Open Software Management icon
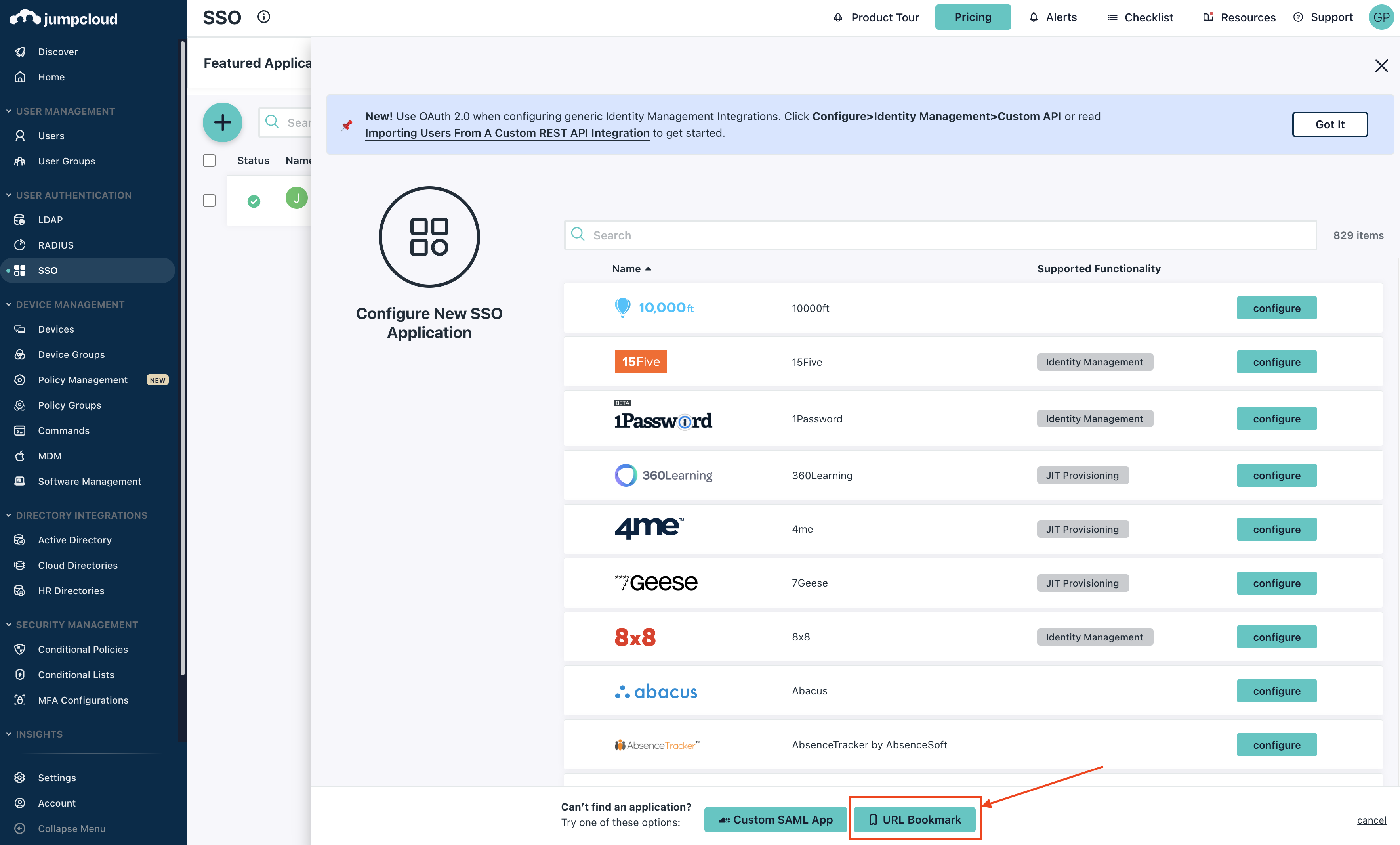This screenshot has width=1400, height=845. tap(20, 481)
